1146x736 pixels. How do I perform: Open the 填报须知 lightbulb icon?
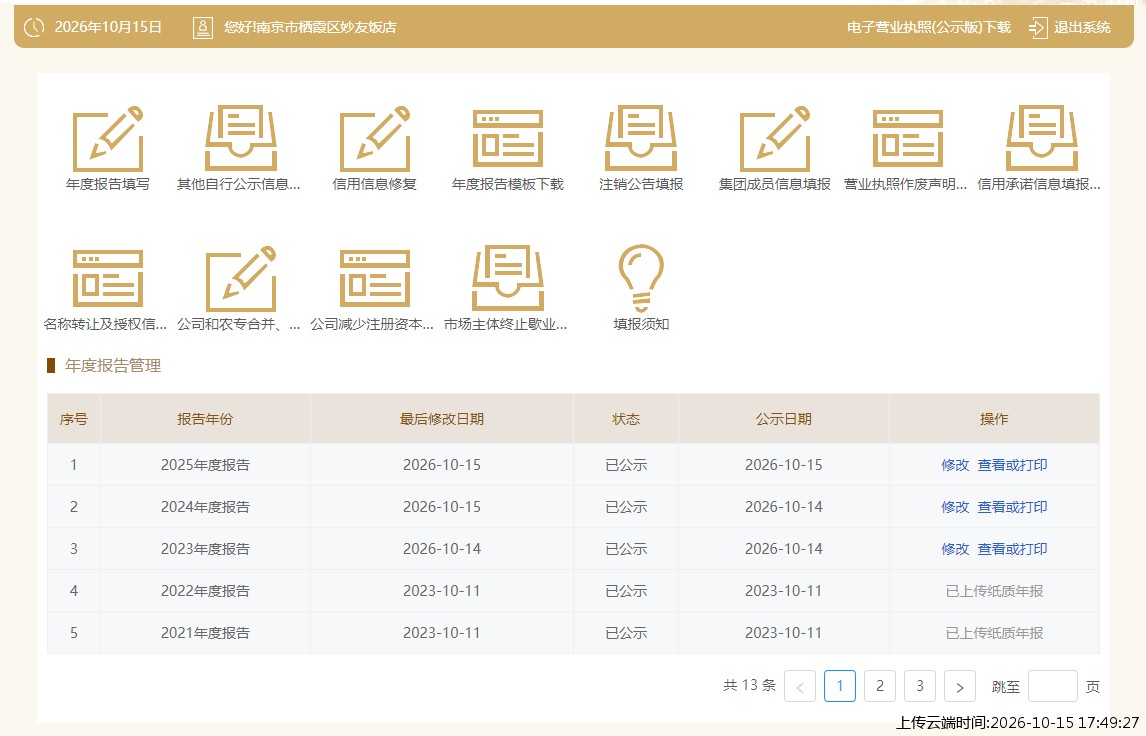point(641,278)
